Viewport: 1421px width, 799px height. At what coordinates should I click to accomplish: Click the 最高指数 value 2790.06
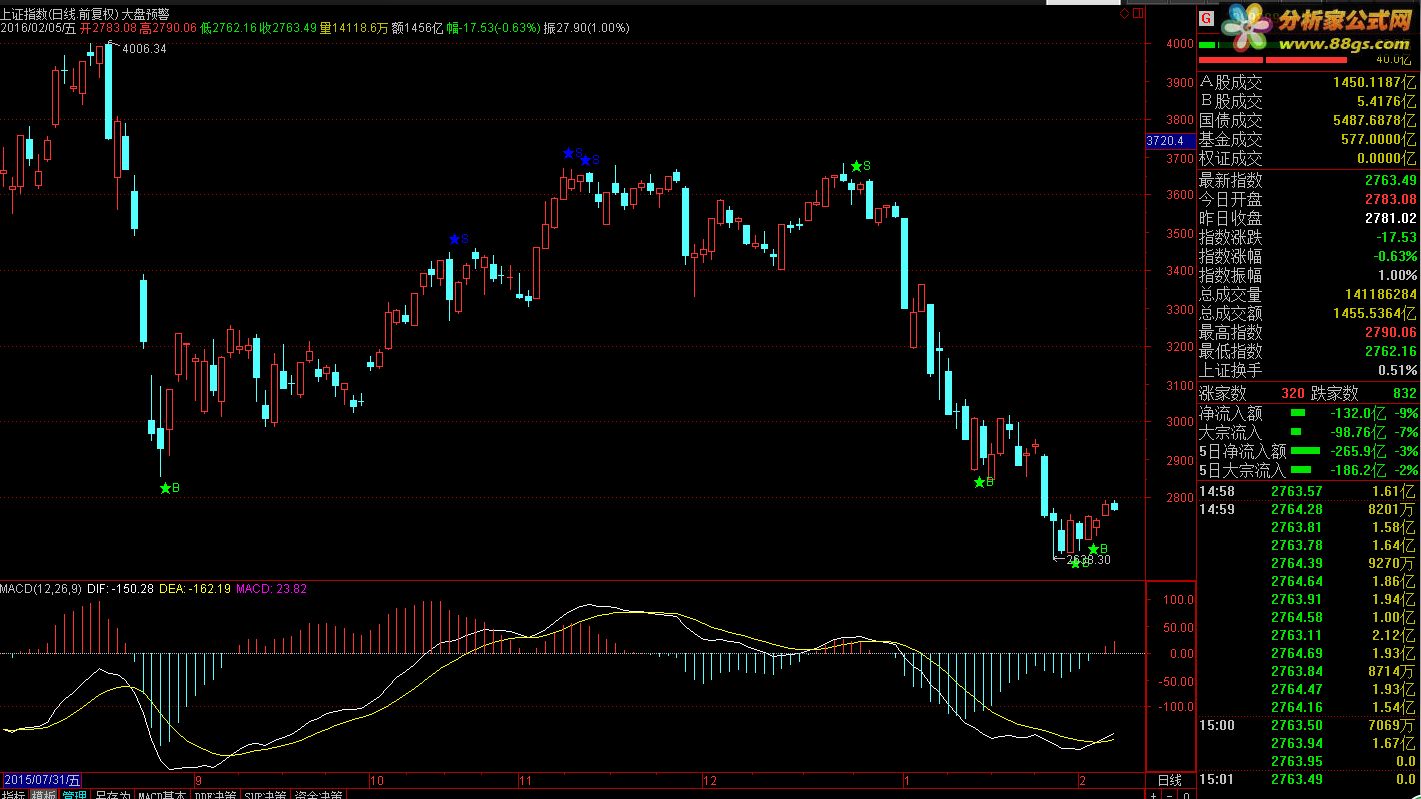coord(1391,333)
